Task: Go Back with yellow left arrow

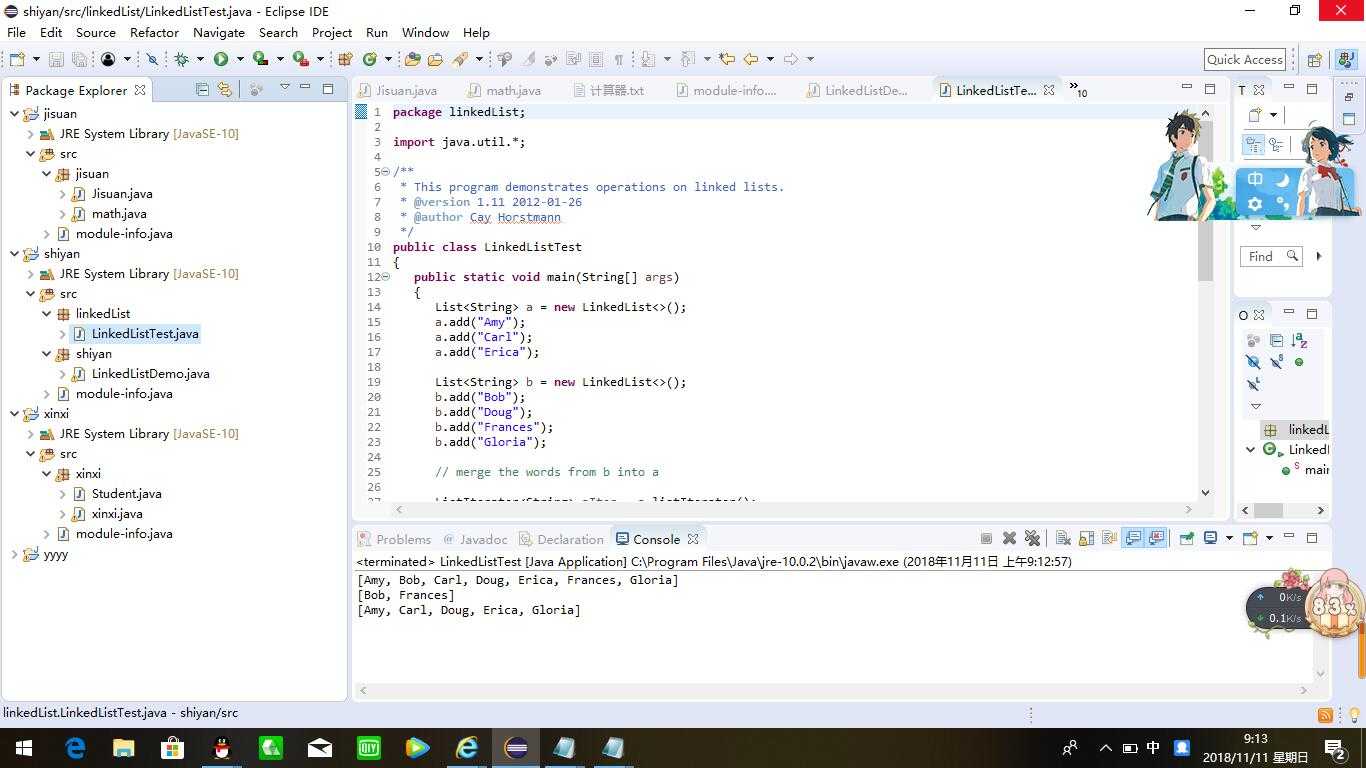Action: point(751,59)
